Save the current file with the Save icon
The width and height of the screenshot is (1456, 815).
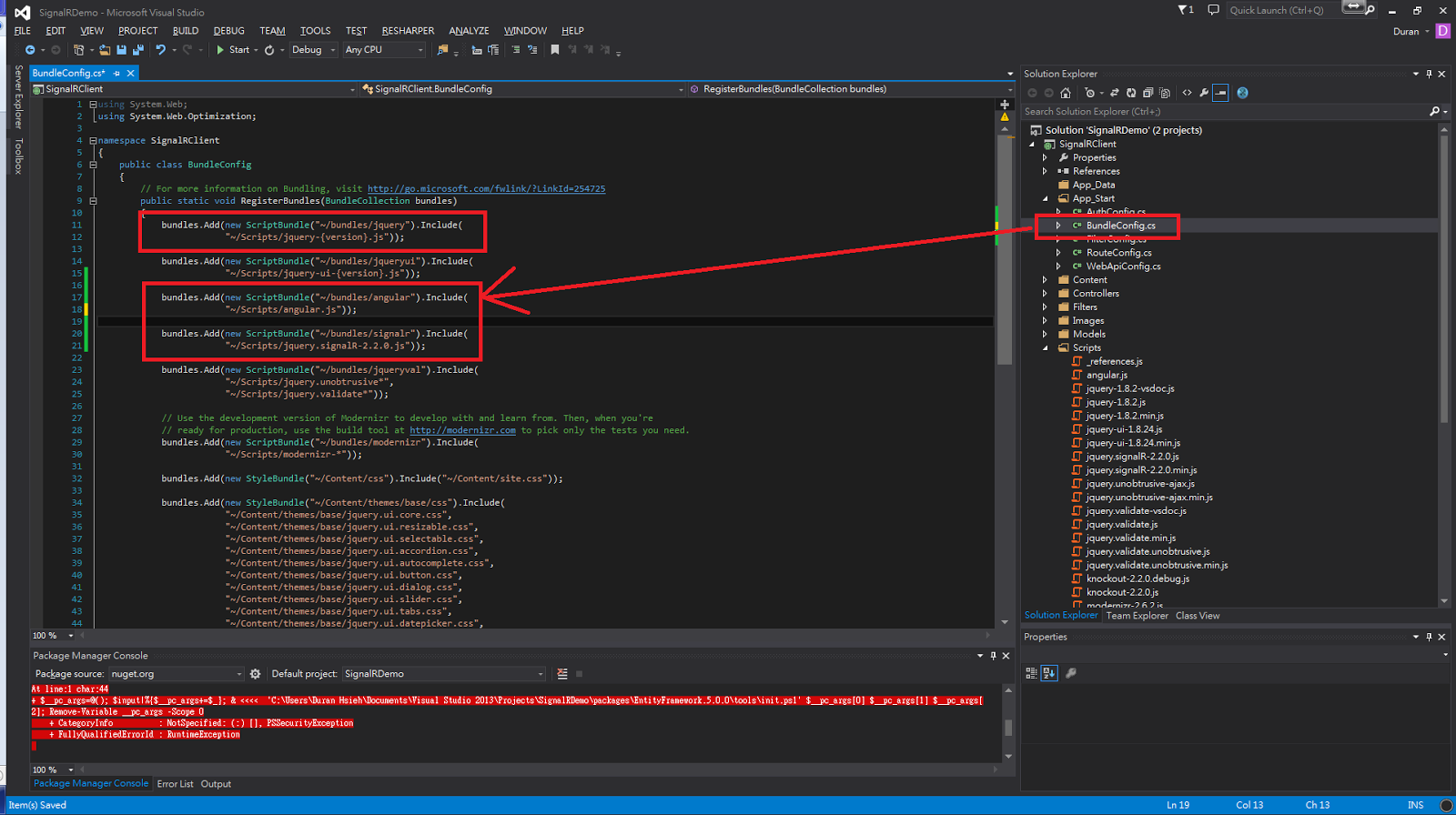click(x=121, y=50)
